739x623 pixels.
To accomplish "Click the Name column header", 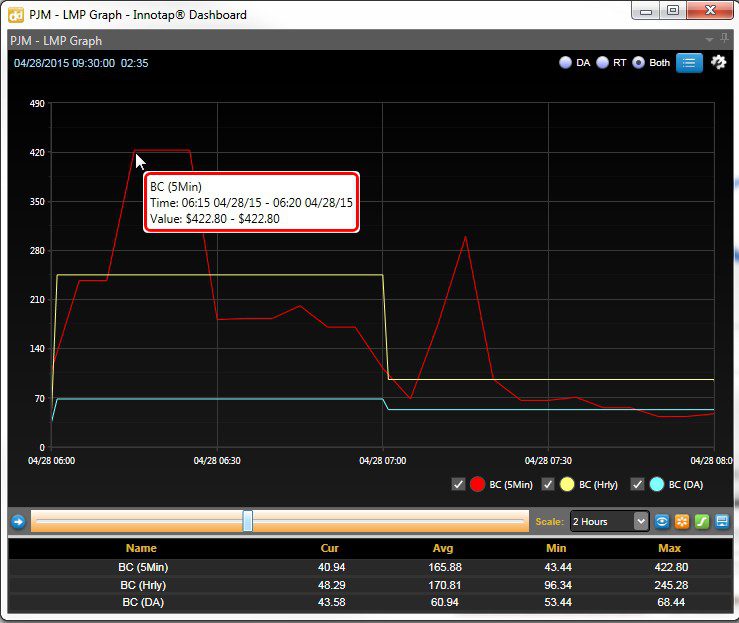I will [141, 548].
